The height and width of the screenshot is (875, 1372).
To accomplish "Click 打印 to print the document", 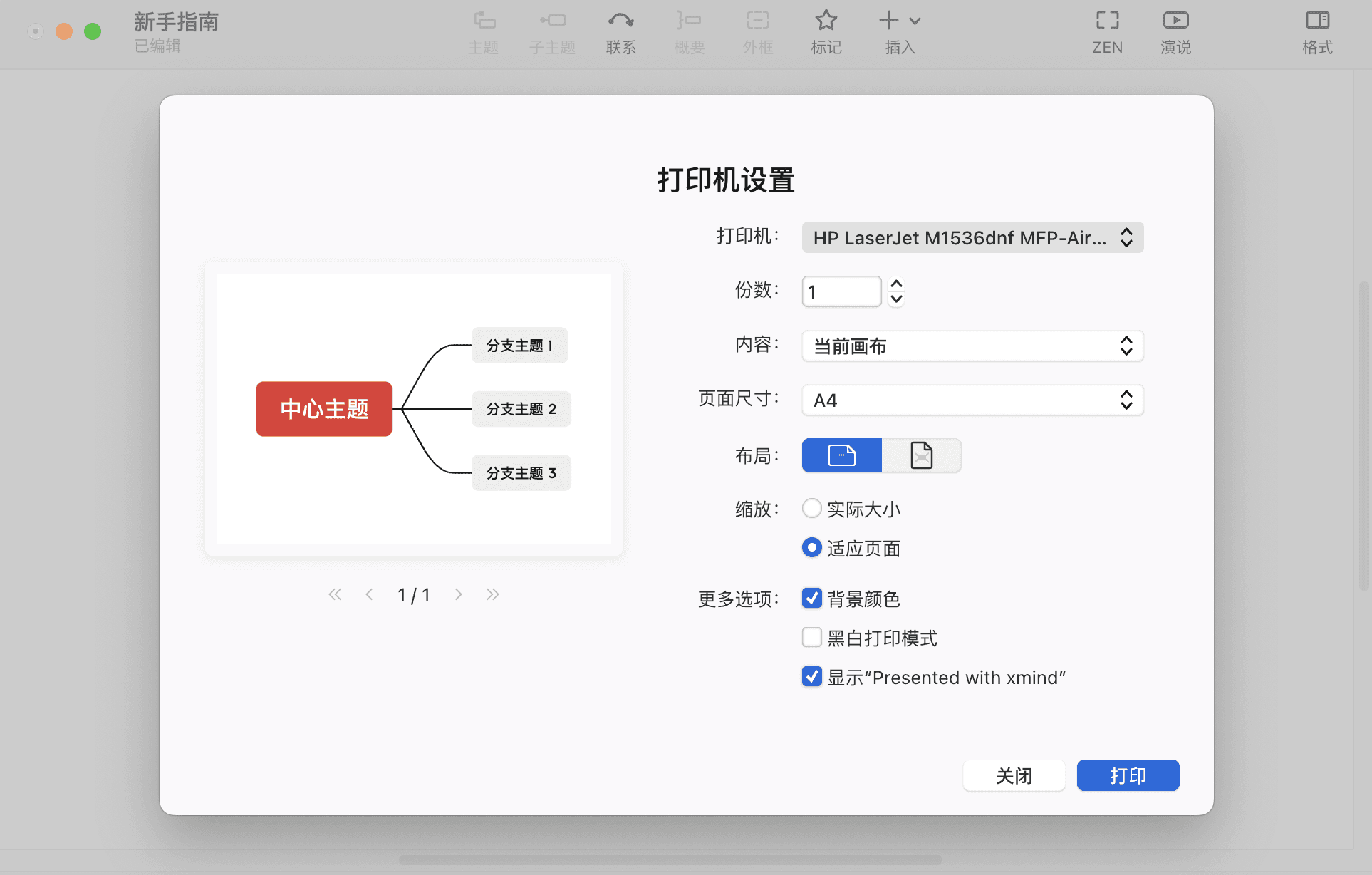I will coord(1127,775).
